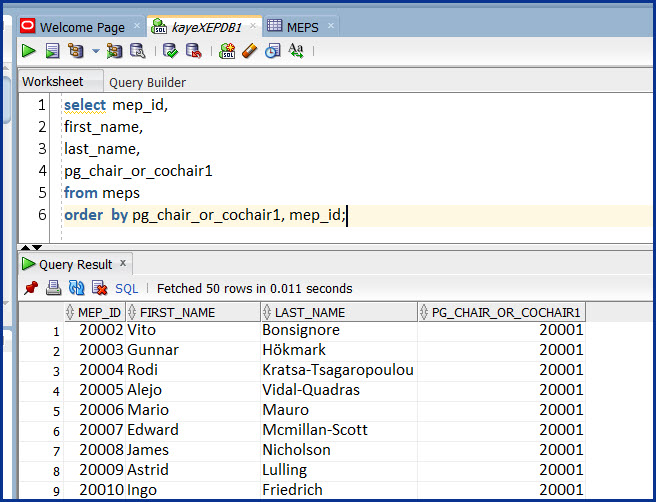Commit changes with the Commit icon
The width and height of the screenshot is (656, 502).
coord(170,51)
